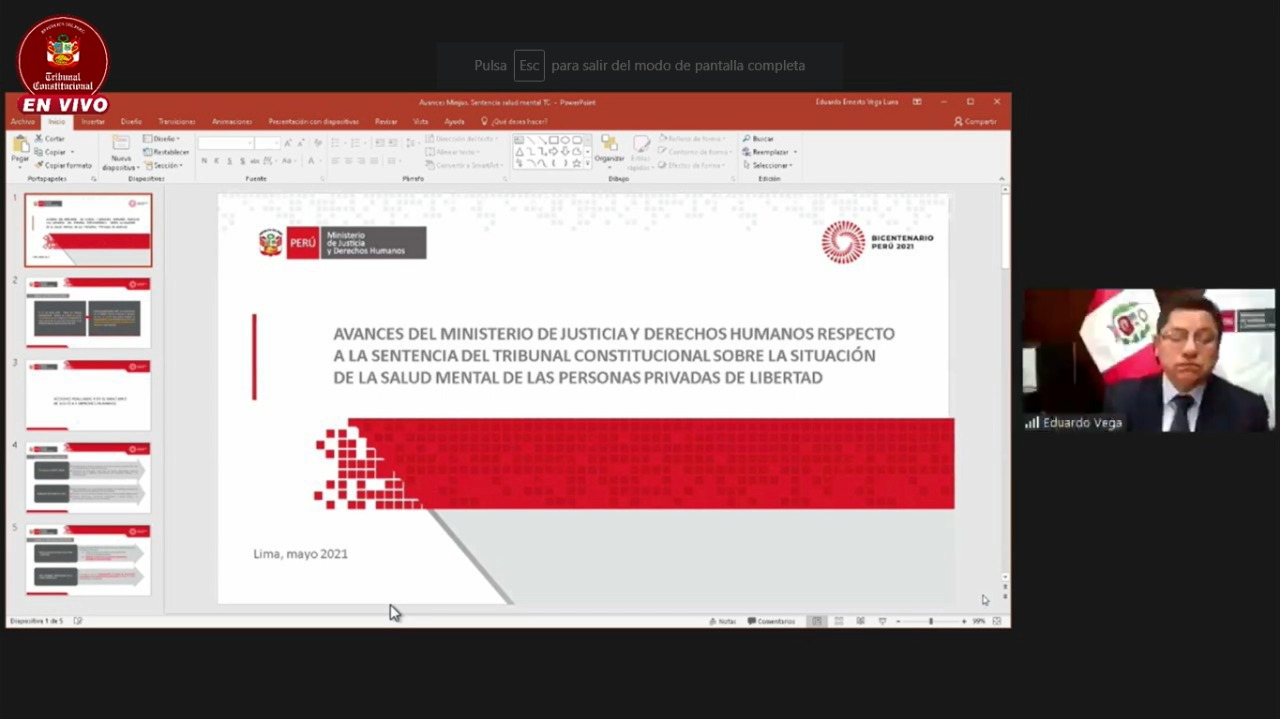
Task: Open the Ayuda tab
Action: 454,122
